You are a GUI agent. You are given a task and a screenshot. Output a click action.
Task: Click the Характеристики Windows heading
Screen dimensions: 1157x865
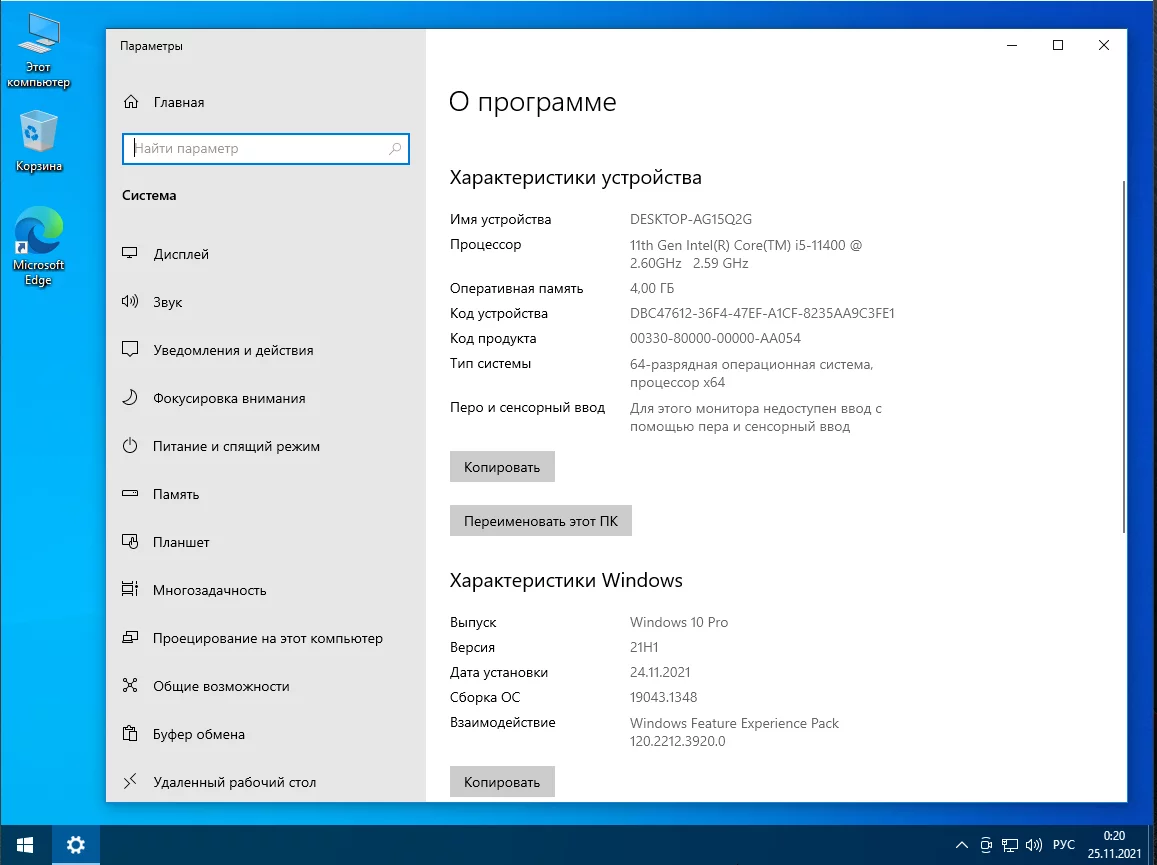point(566,580)
